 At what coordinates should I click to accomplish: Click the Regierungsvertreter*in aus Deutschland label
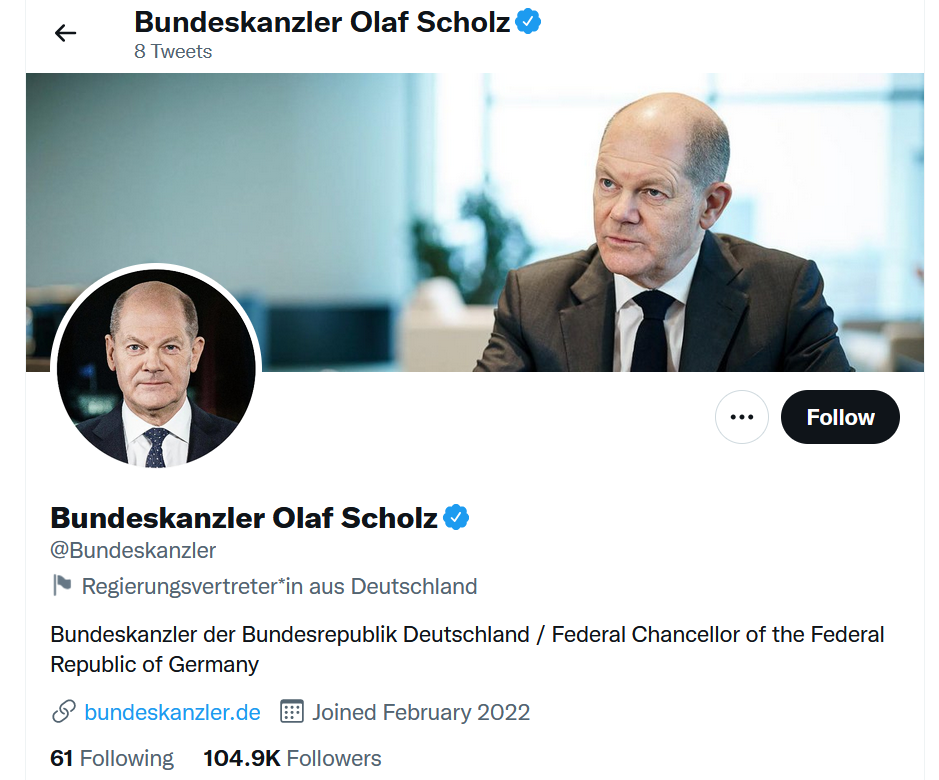click(279, 586)
